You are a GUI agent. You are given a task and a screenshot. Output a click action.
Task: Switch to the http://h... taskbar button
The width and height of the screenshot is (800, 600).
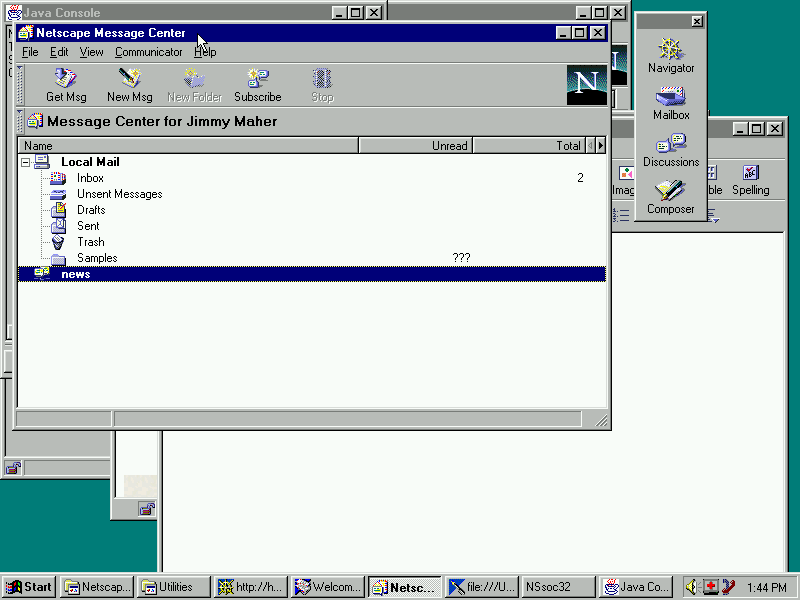[x=252, y=587]
